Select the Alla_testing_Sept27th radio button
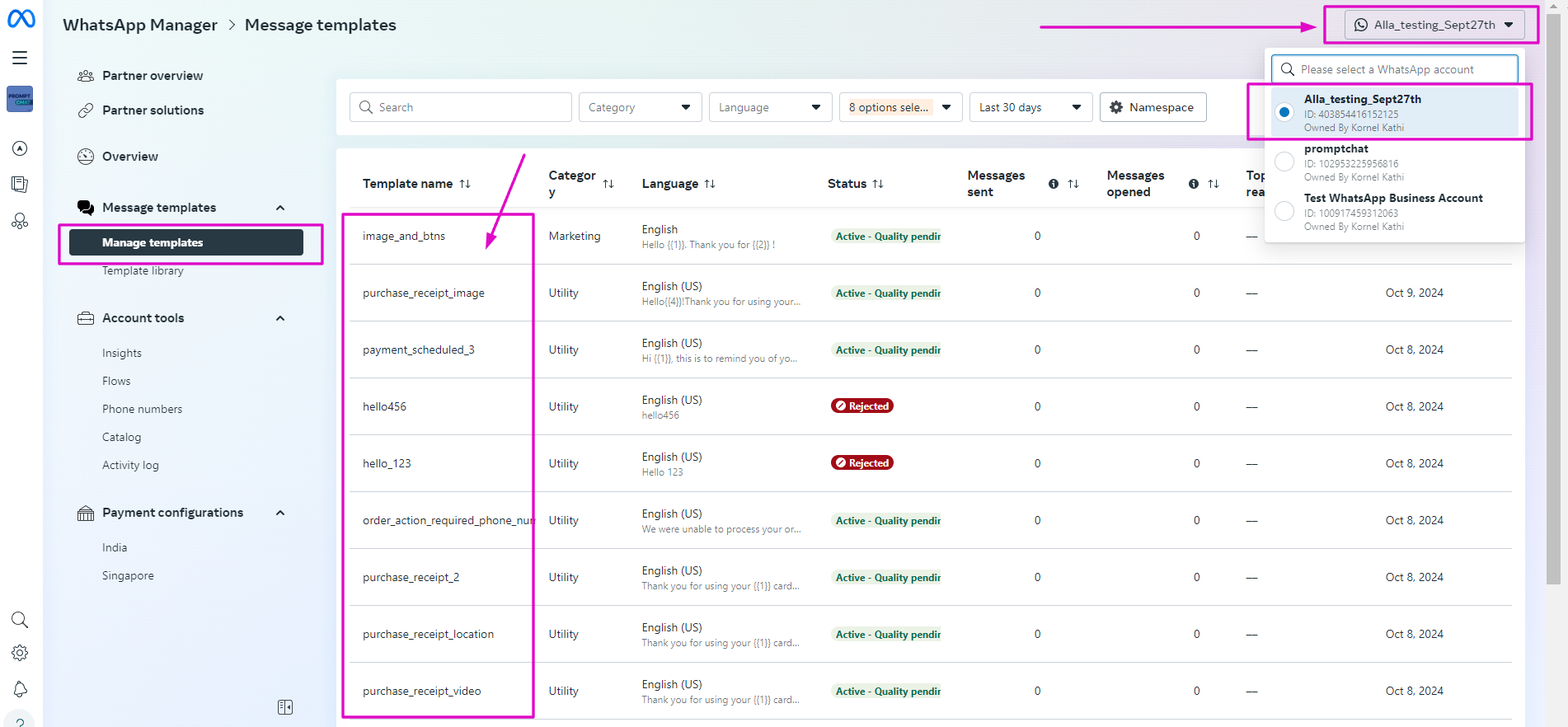 [1284, 112]
